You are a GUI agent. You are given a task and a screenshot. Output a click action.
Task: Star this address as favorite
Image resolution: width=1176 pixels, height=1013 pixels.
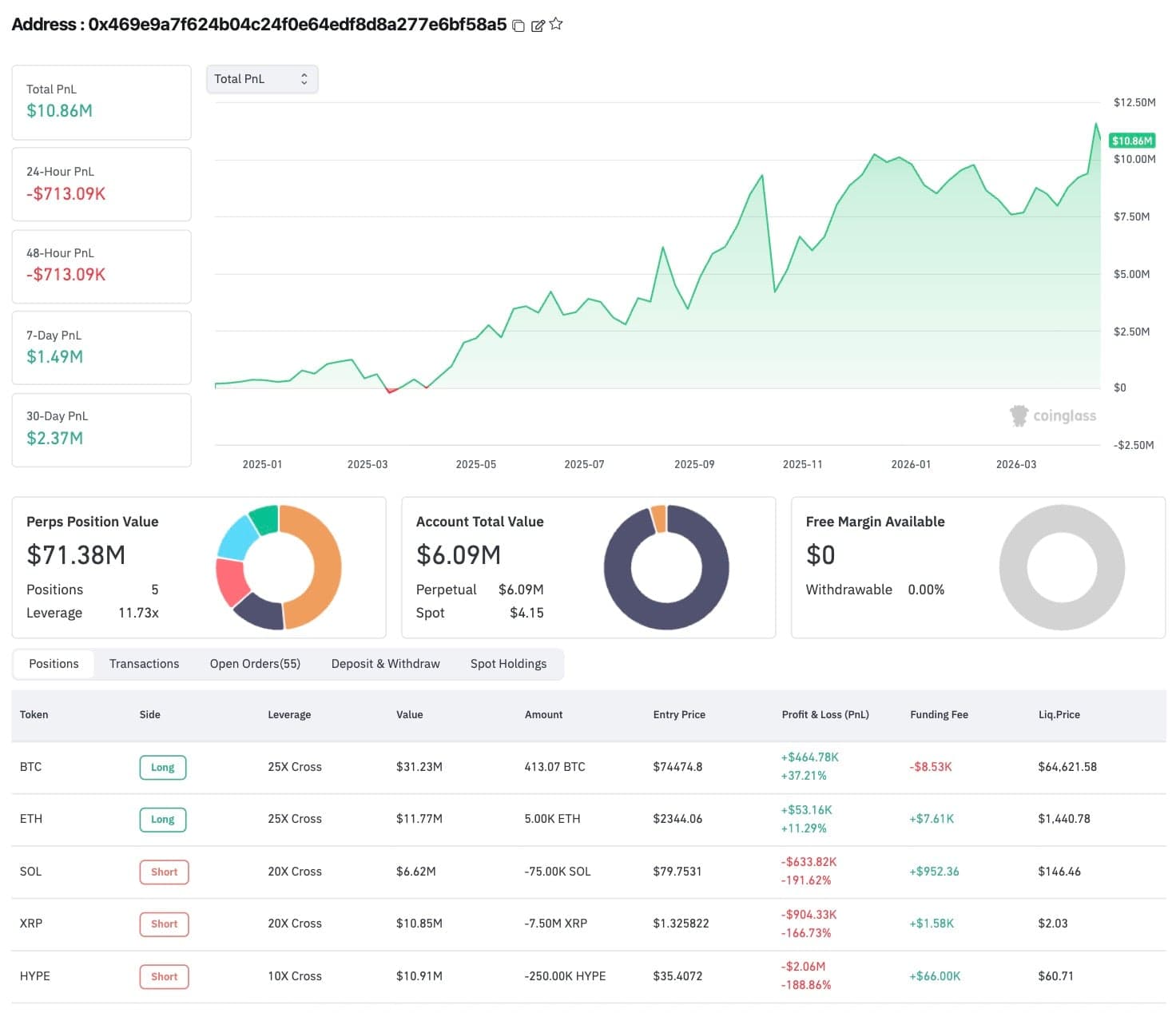(x=557, y=25)
